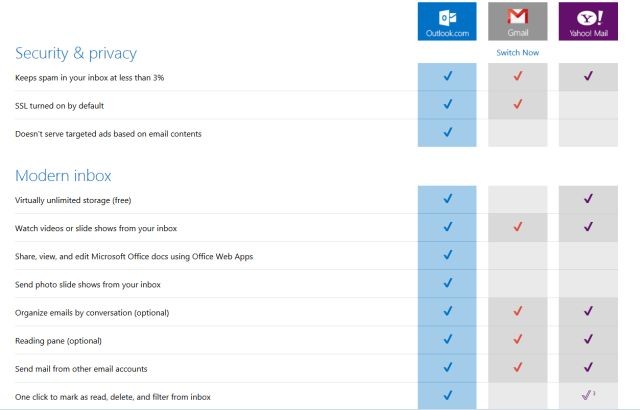
Task: Click the Outlook.com logo icon
Action: (x=447, y=18)
